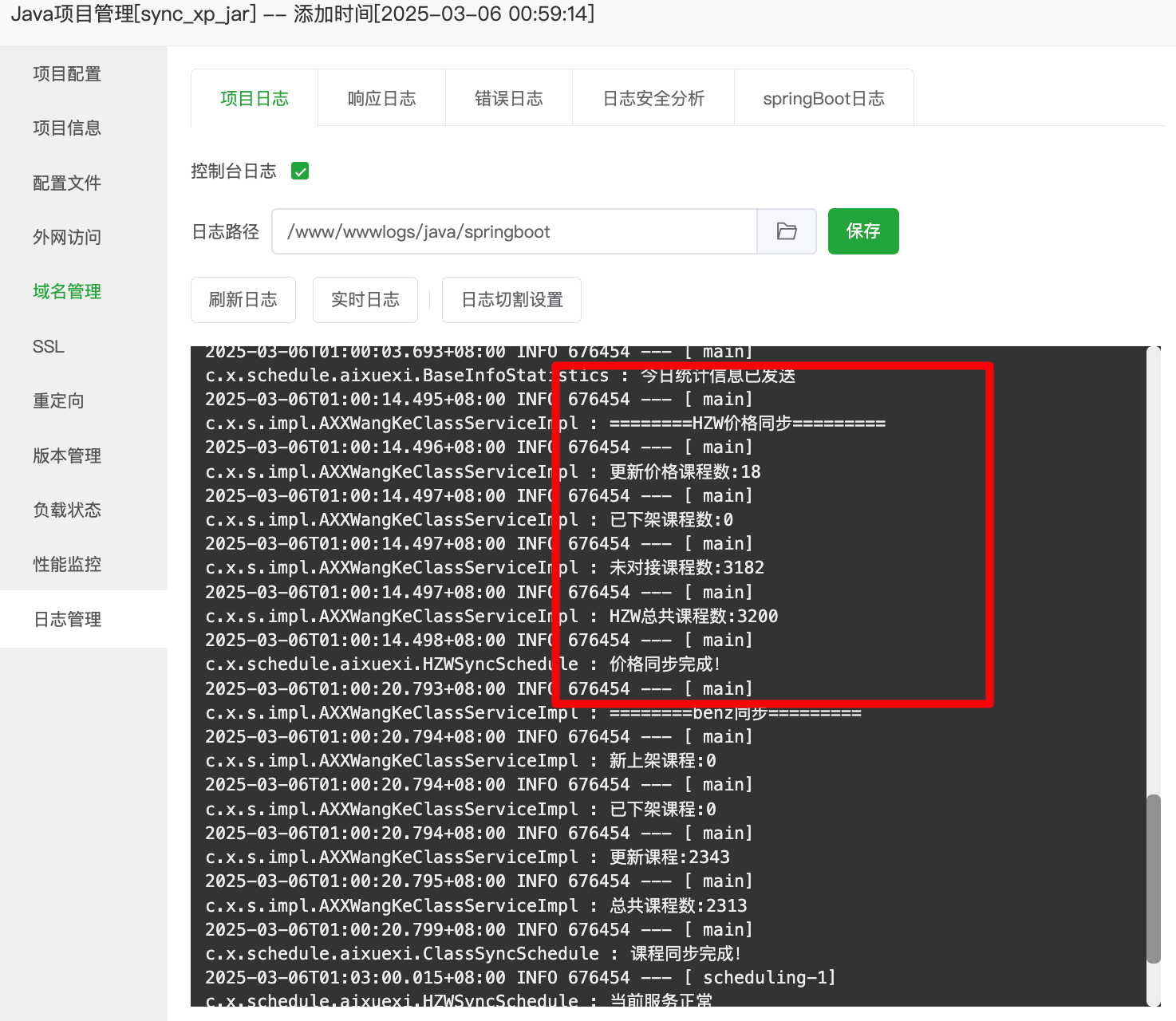Click the log console scrollbar thumb
This screenshot has width=1176, height=1021.
[1153, 879]
